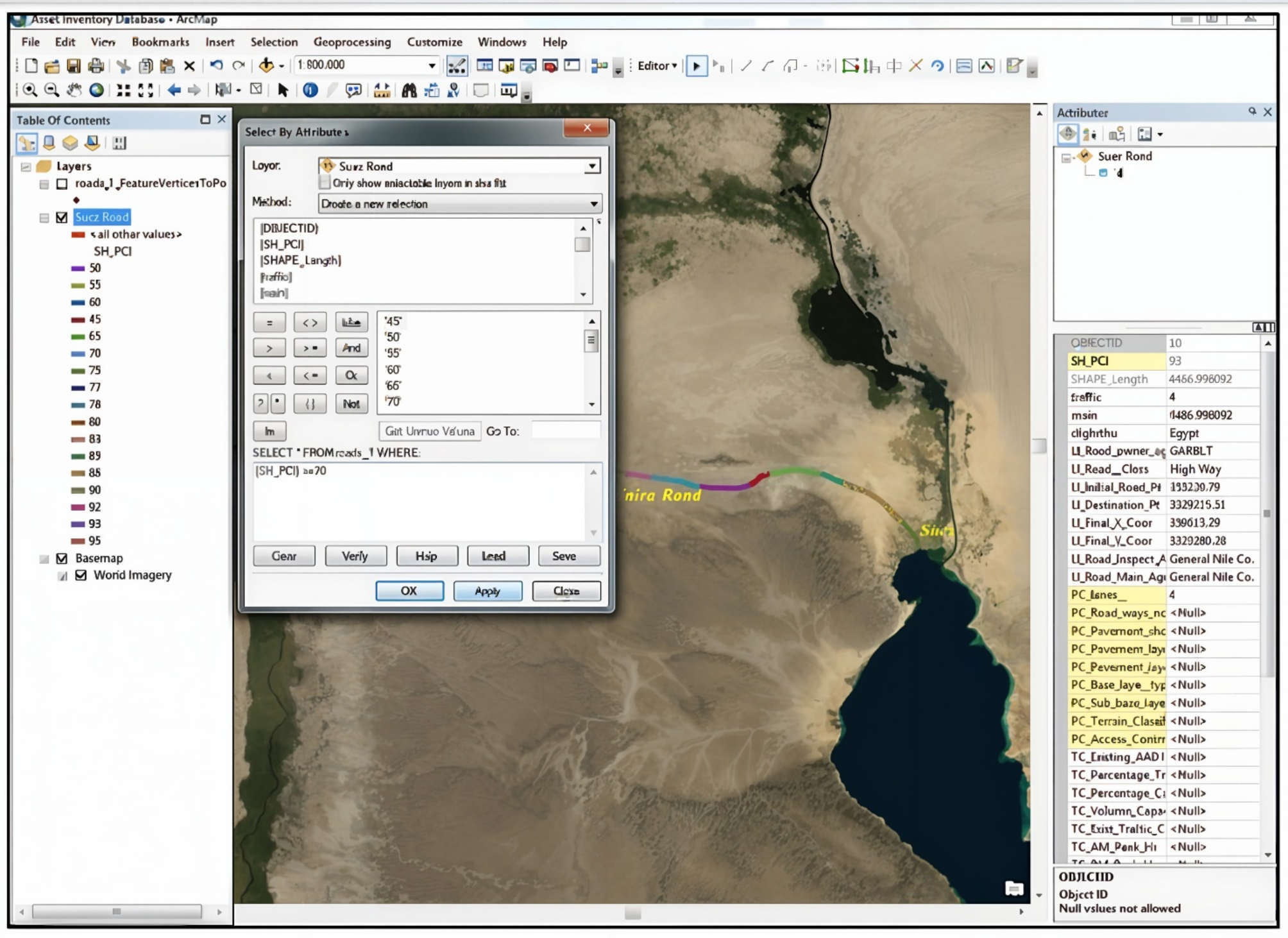Click the Apply button

[x=487, y=591]
